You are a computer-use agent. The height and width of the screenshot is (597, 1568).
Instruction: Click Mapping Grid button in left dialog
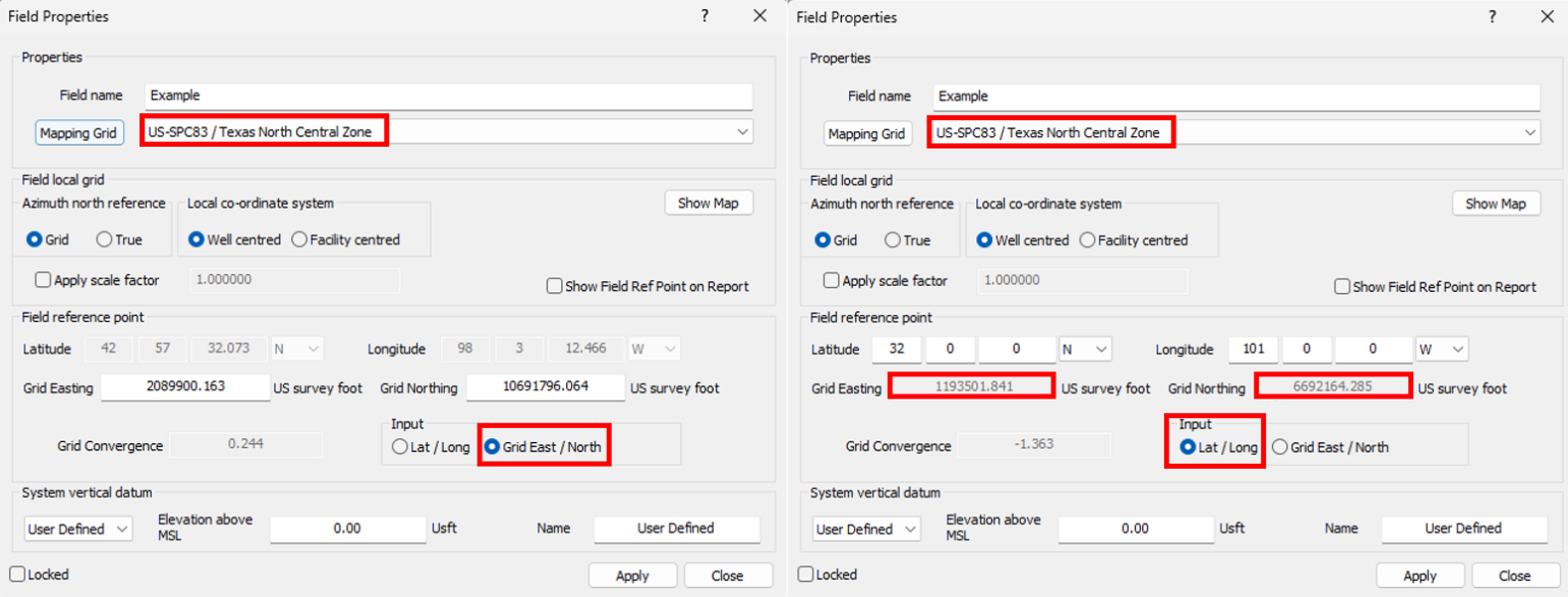[x=78, y=133]
